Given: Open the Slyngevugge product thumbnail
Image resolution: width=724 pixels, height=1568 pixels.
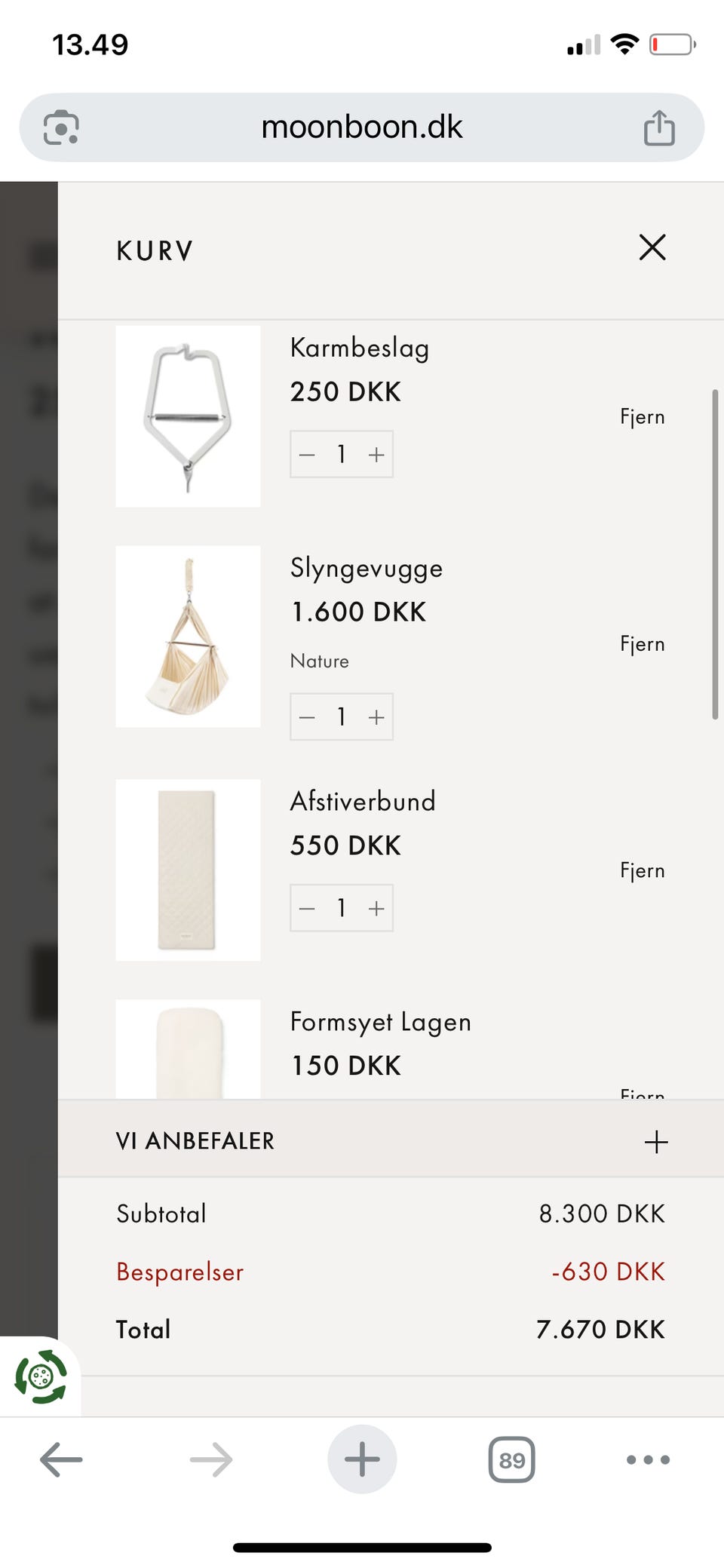Looking at the screenshot, I should tap(188, 637).
